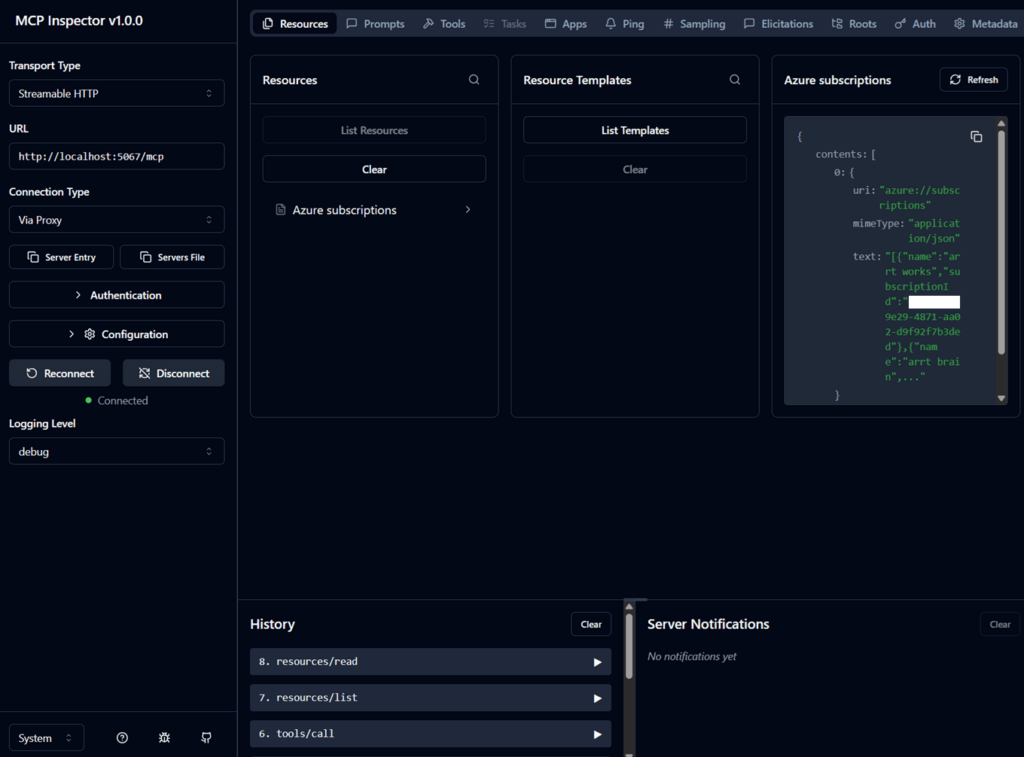Image resolution: width=1024 pixels, height=757 pixels.
Task: Open the Logging Level dropdown
Action: [x=117, y=451]
